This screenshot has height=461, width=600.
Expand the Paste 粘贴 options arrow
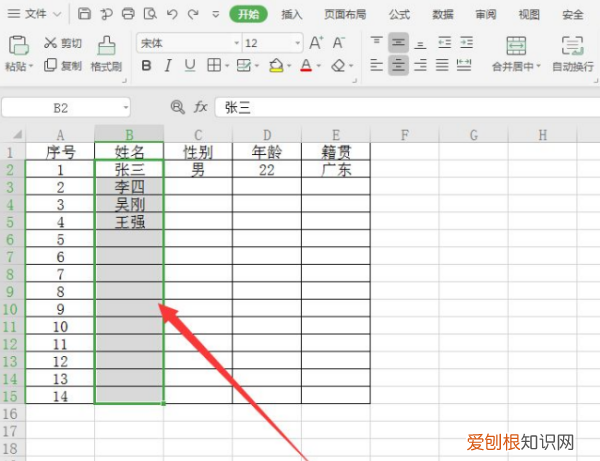tap(31, 66)
